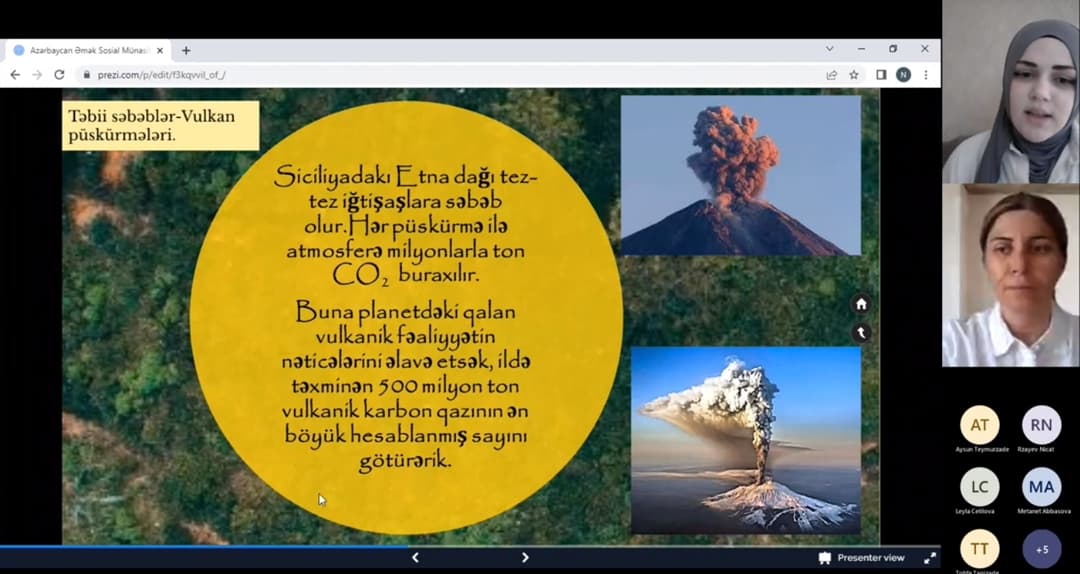Click the Prezi return arrow icon
Viewport: 1080px width, 574px height.
click(x=861, y=333)
